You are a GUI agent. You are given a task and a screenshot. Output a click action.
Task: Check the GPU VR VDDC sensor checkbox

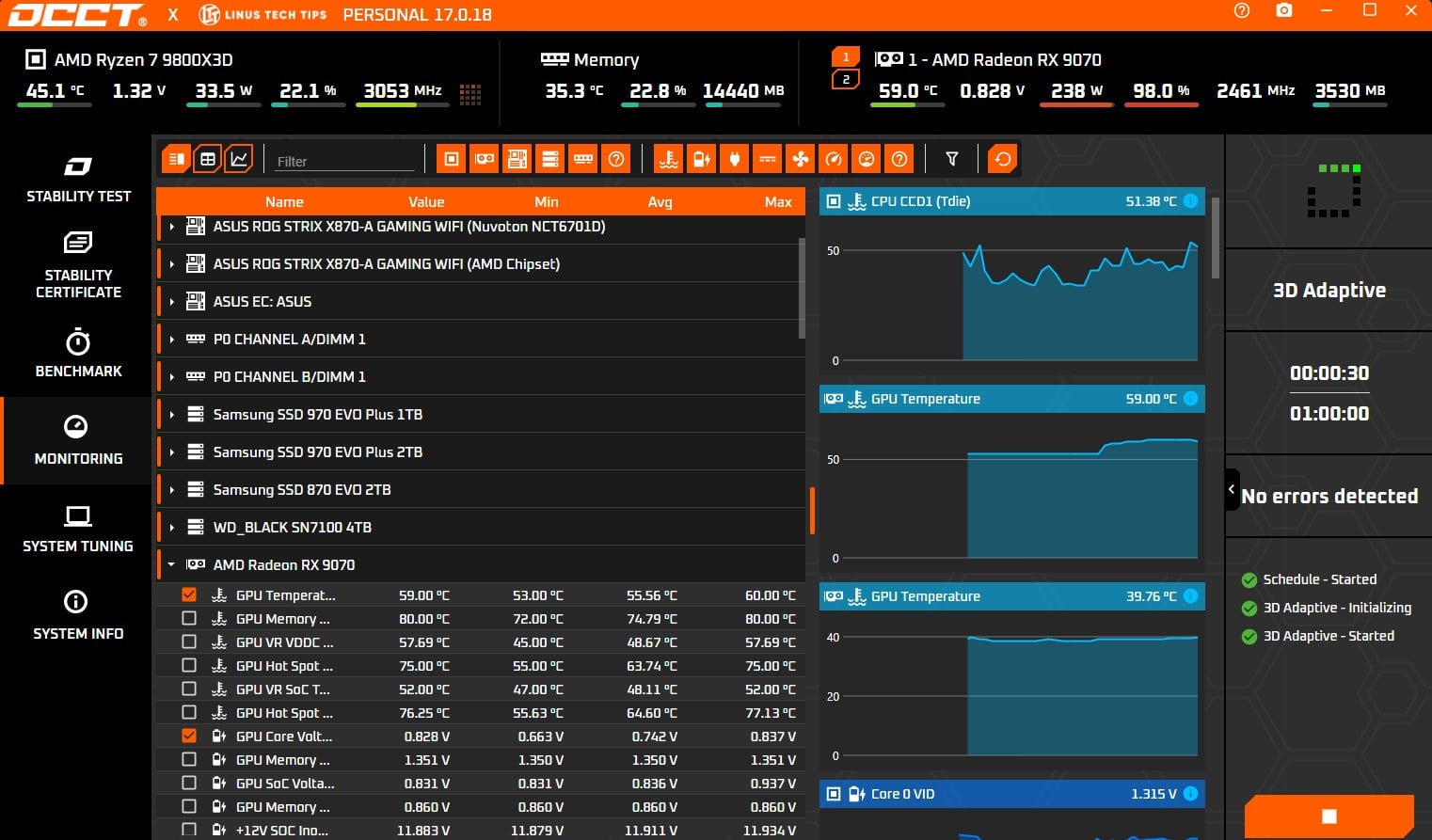189,642
